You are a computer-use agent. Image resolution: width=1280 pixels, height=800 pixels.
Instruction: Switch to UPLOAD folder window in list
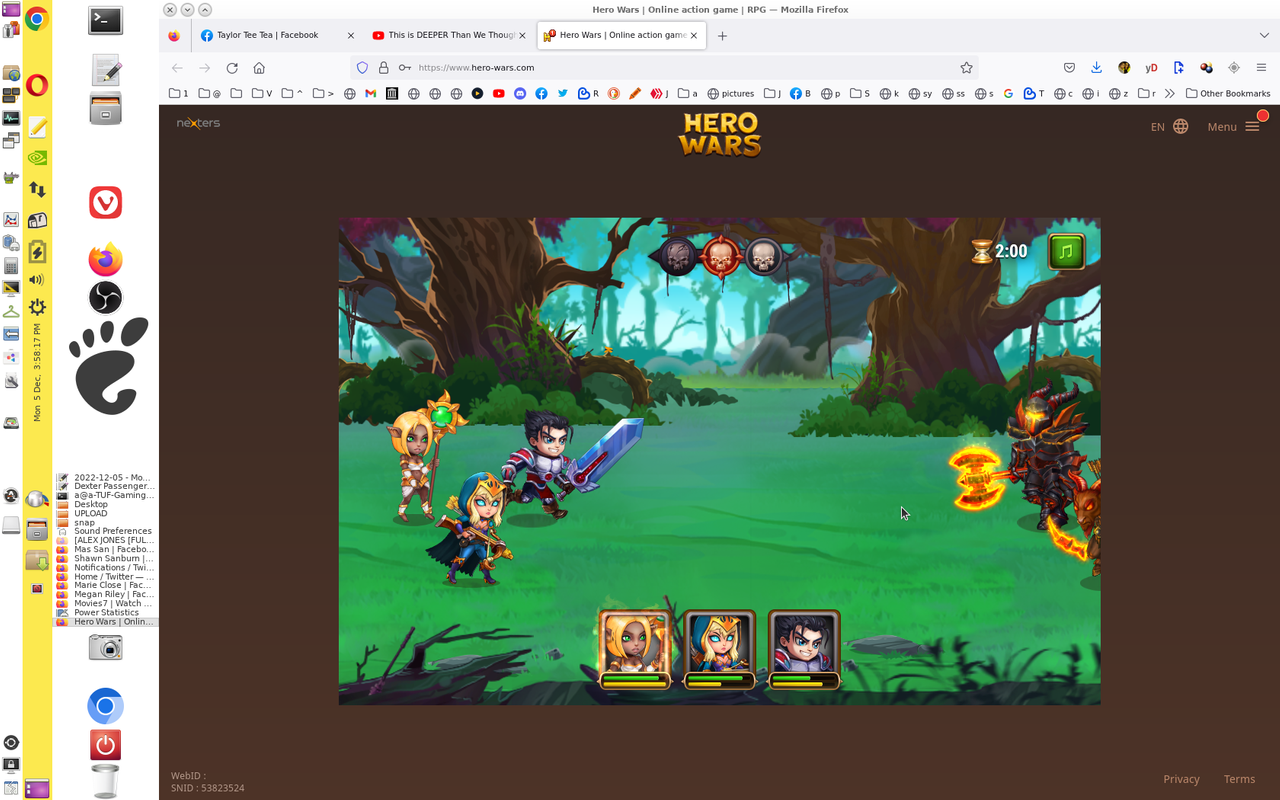107,514
